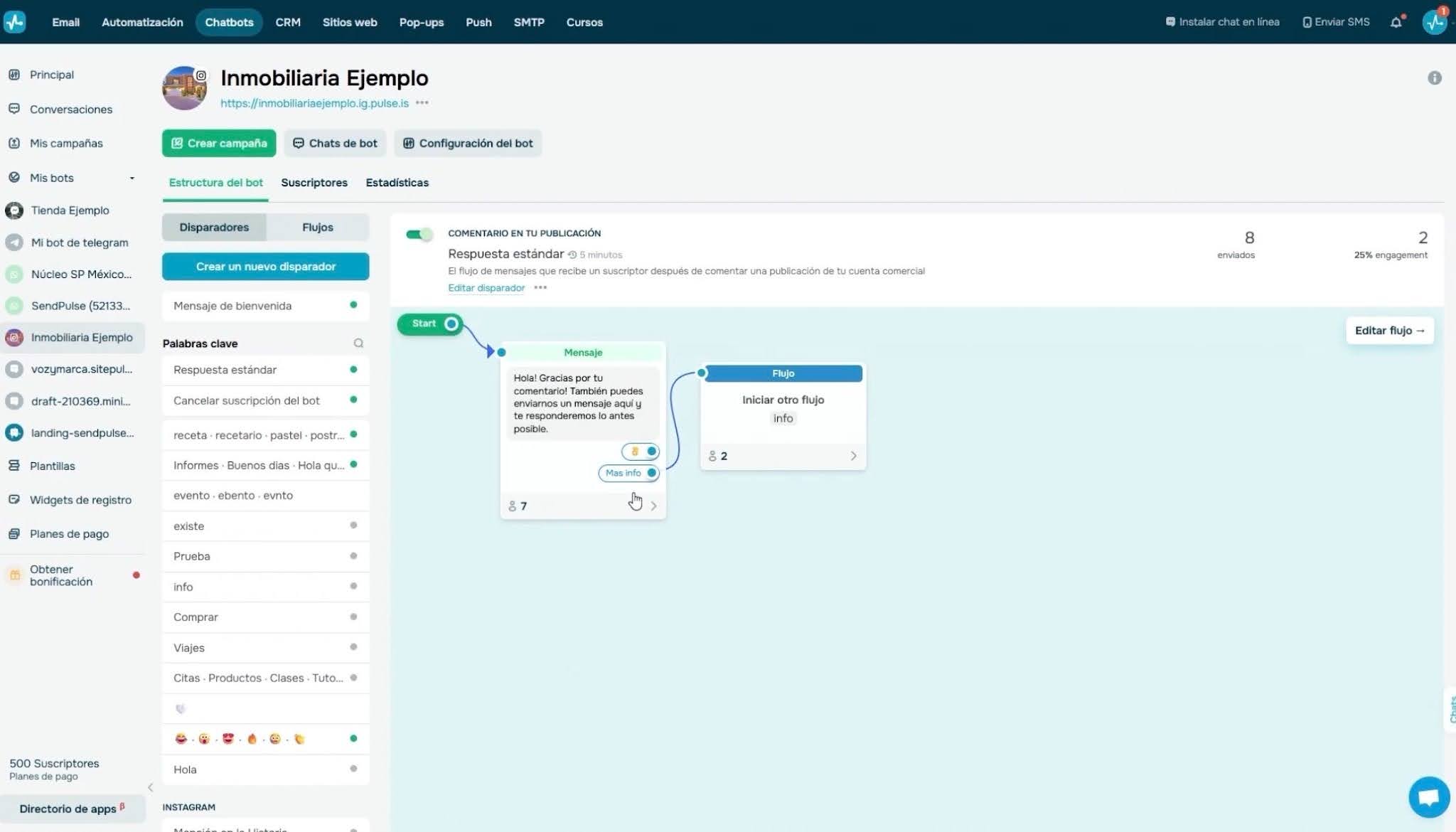Select Cancelar suscripción del bot trigger
Image resolution: width=1456 pixels, height=832 pixels.
pyautogui.click(x=266, y=400)
